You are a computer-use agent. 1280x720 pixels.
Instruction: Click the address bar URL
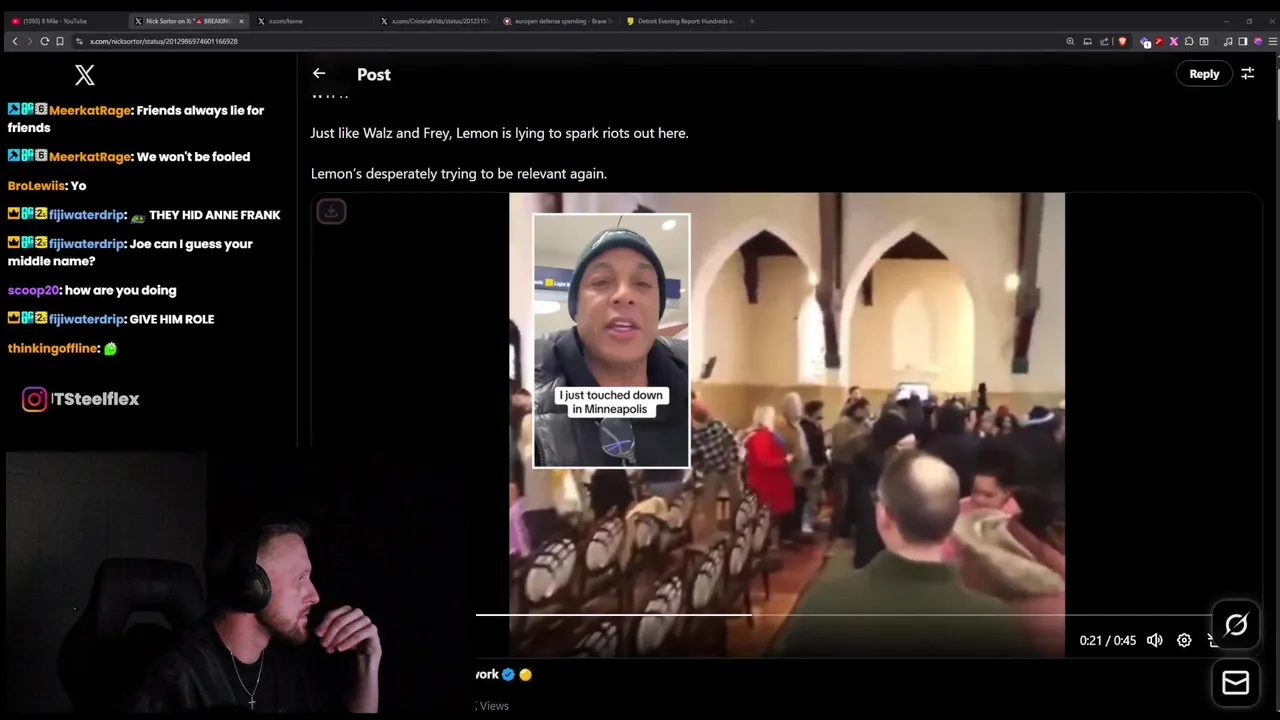[163, 41]
